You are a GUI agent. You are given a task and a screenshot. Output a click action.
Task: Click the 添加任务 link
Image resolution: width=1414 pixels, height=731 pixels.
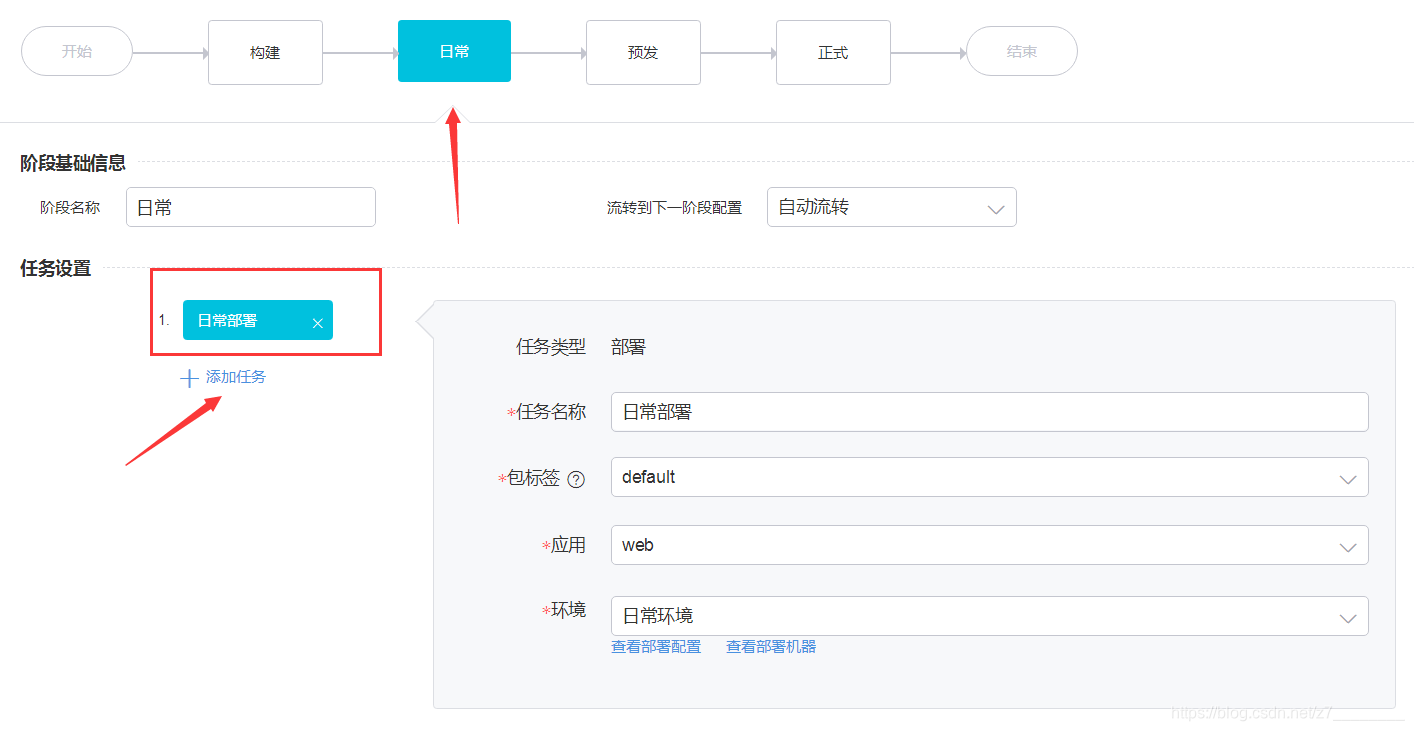click(x=236, y=377)
